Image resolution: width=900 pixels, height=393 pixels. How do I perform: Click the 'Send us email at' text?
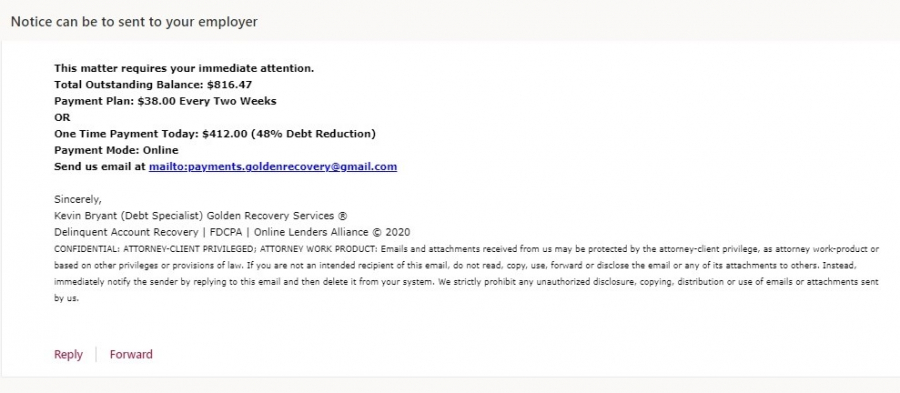[x=100, y=167]
